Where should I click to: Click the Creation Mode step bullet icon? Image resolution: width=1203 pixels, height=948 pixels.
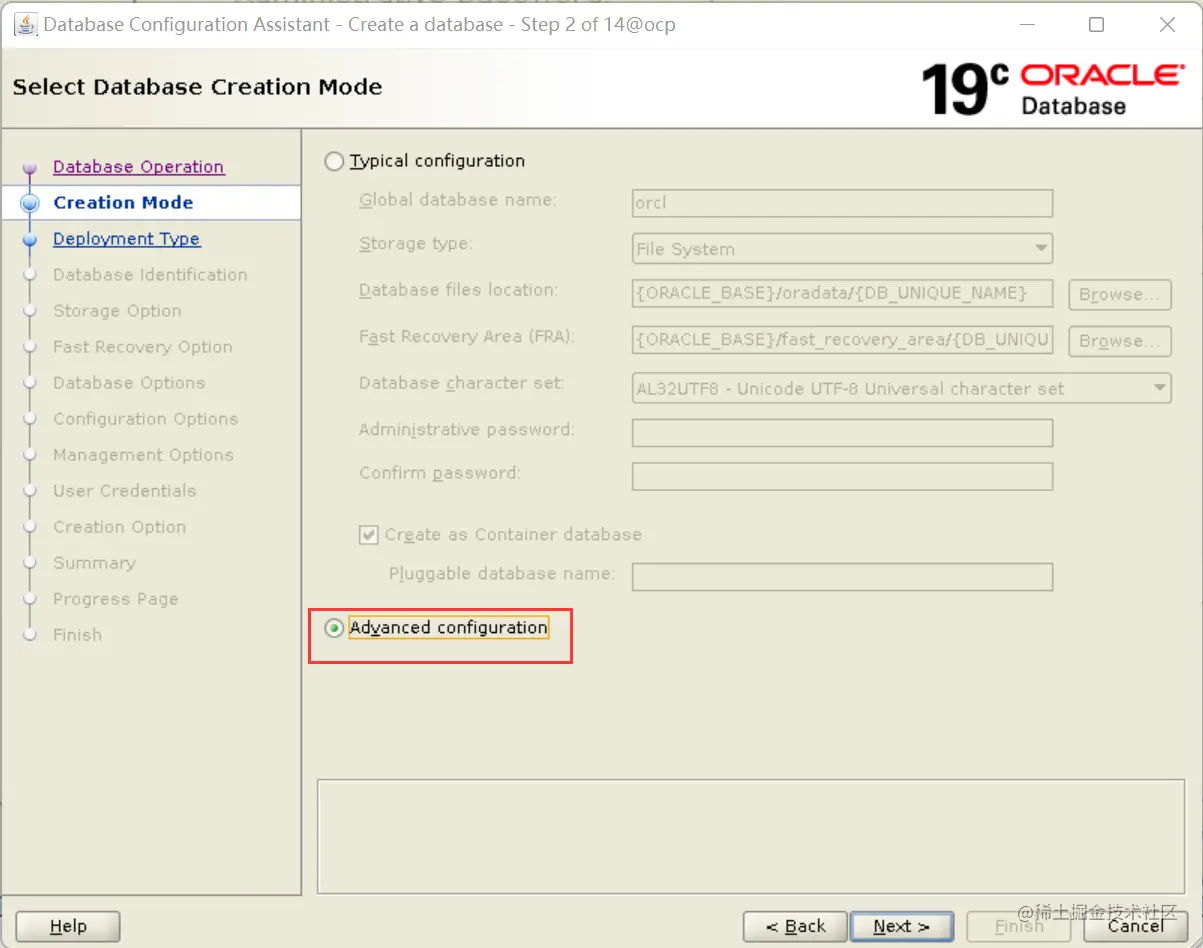point(29,203)
